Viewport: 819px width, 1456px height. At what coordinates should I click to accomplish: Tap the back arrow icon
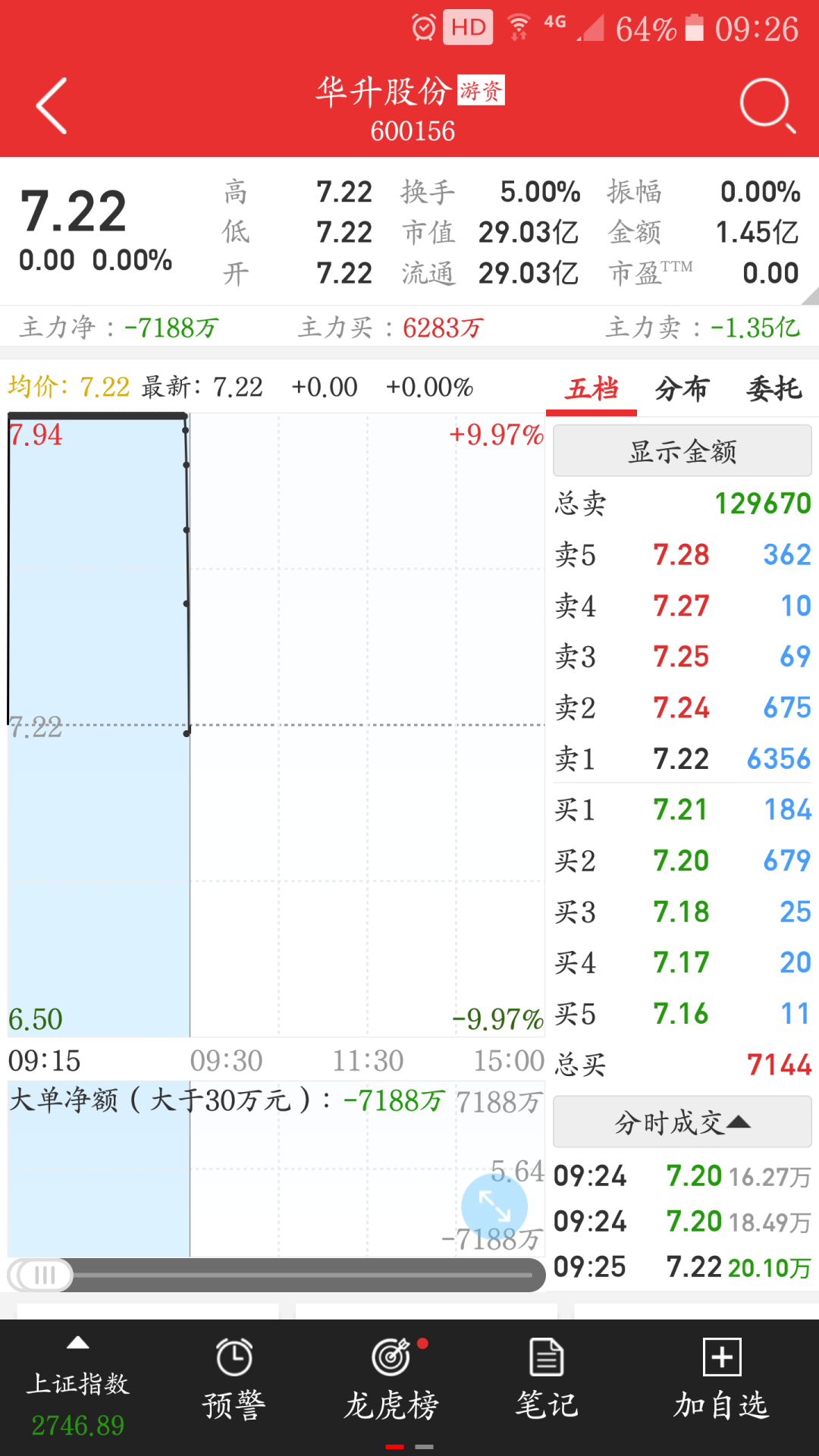52,105
